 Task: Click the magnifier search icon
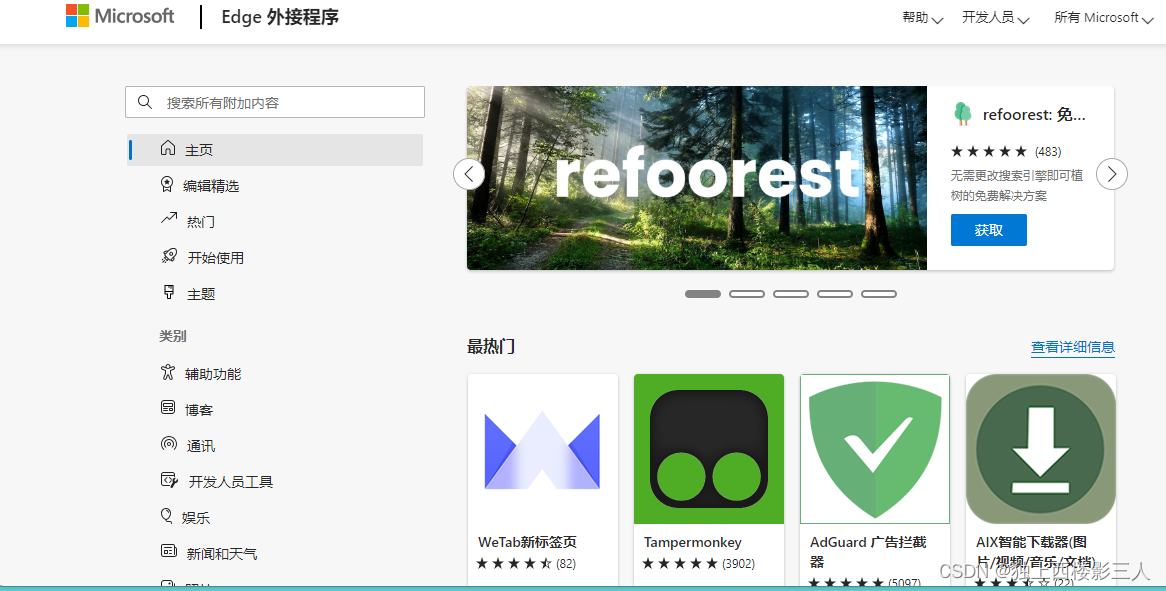pyautogui.click(x=146, y=102)
